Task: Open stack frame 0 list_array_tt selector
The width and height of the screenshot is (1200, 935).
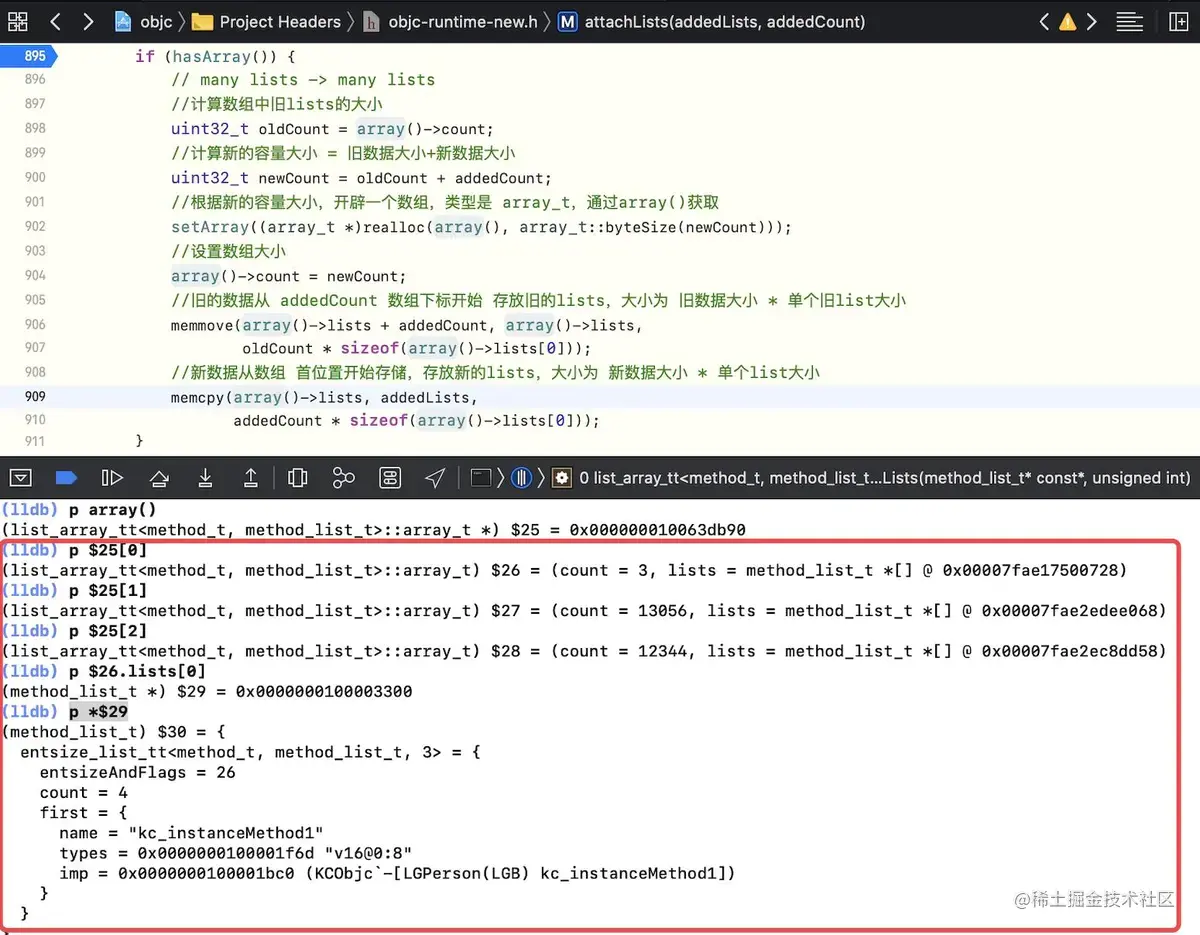Action: pyautogui.click(x=884, y=478)
